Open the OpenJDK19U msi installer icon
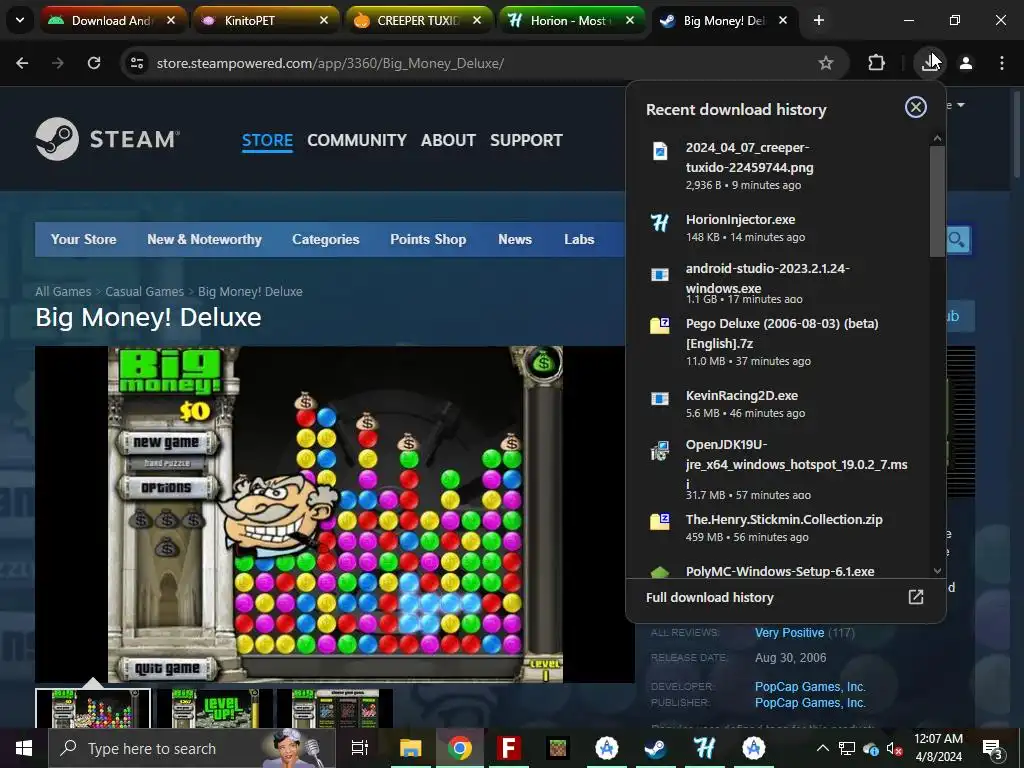This screenshot has width=1024, height=768. (x=660, y=451)
